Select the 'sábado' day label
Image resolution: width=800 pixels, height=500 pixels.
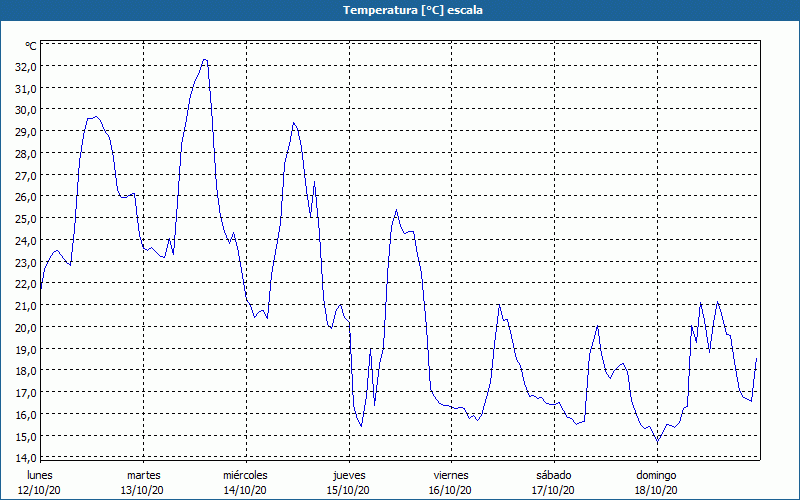[554, 475]
